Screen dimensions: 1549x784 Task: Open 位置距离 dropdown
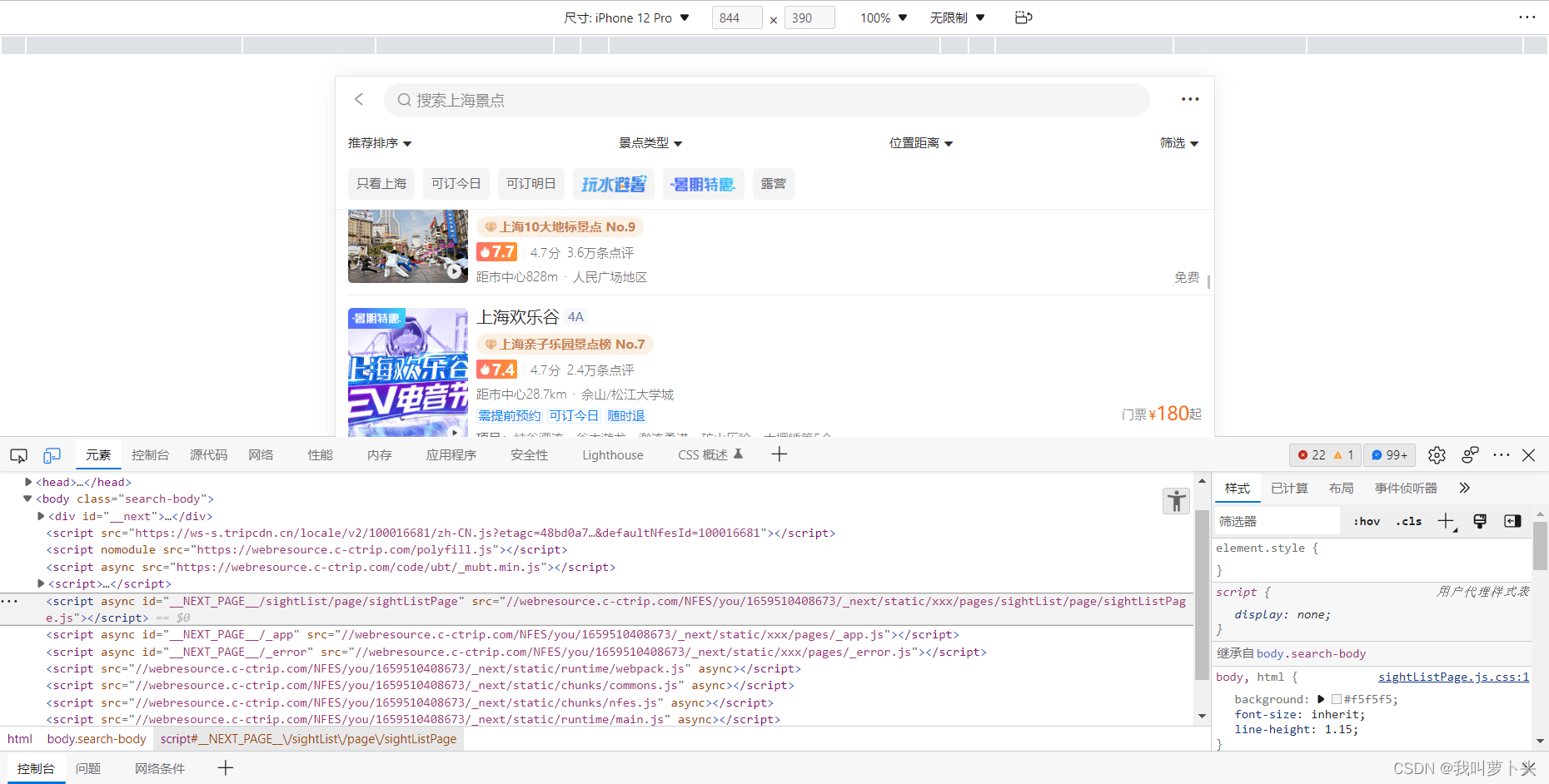[921, 143]
